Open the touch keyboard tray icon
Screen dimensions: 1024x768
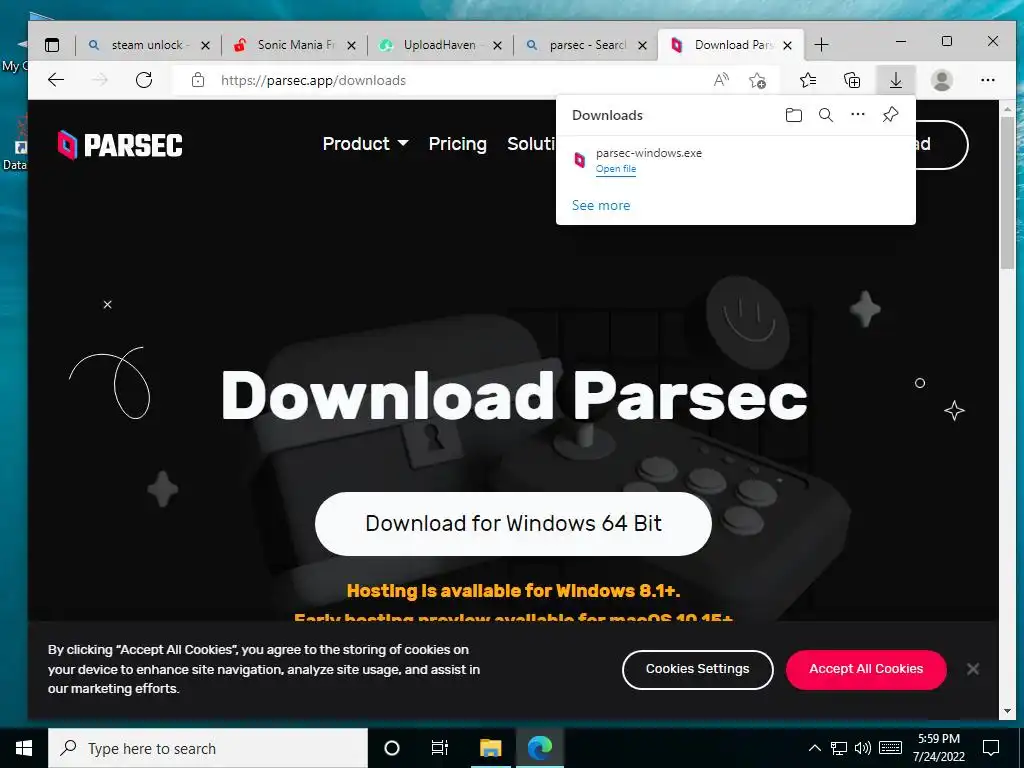pos(890,748)
